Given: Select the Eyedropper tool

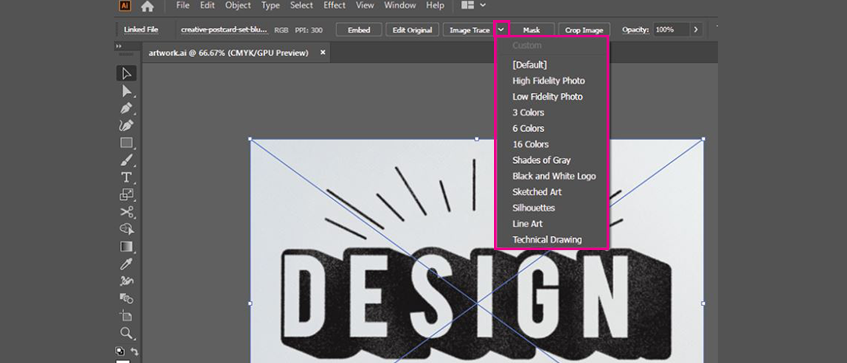Looking at the screenshot, I should coord(126,264).
